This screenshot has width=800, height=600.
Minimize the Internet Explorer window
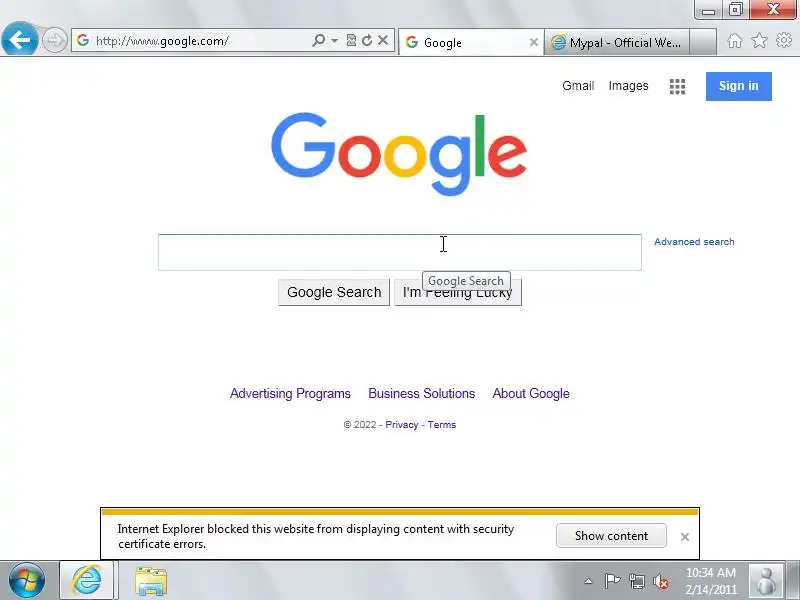[x=708, y=10]
